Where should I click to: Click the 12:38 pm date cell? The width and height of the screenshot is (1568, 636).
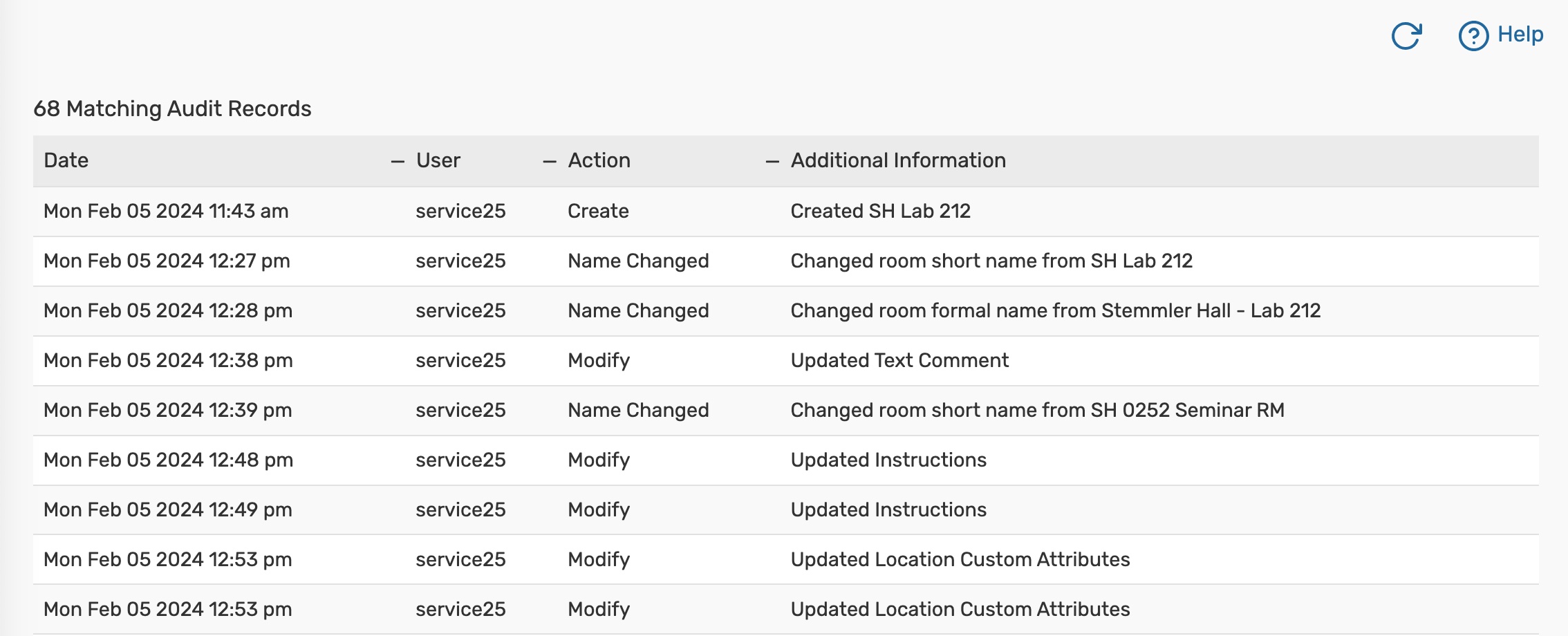point(168,361)
